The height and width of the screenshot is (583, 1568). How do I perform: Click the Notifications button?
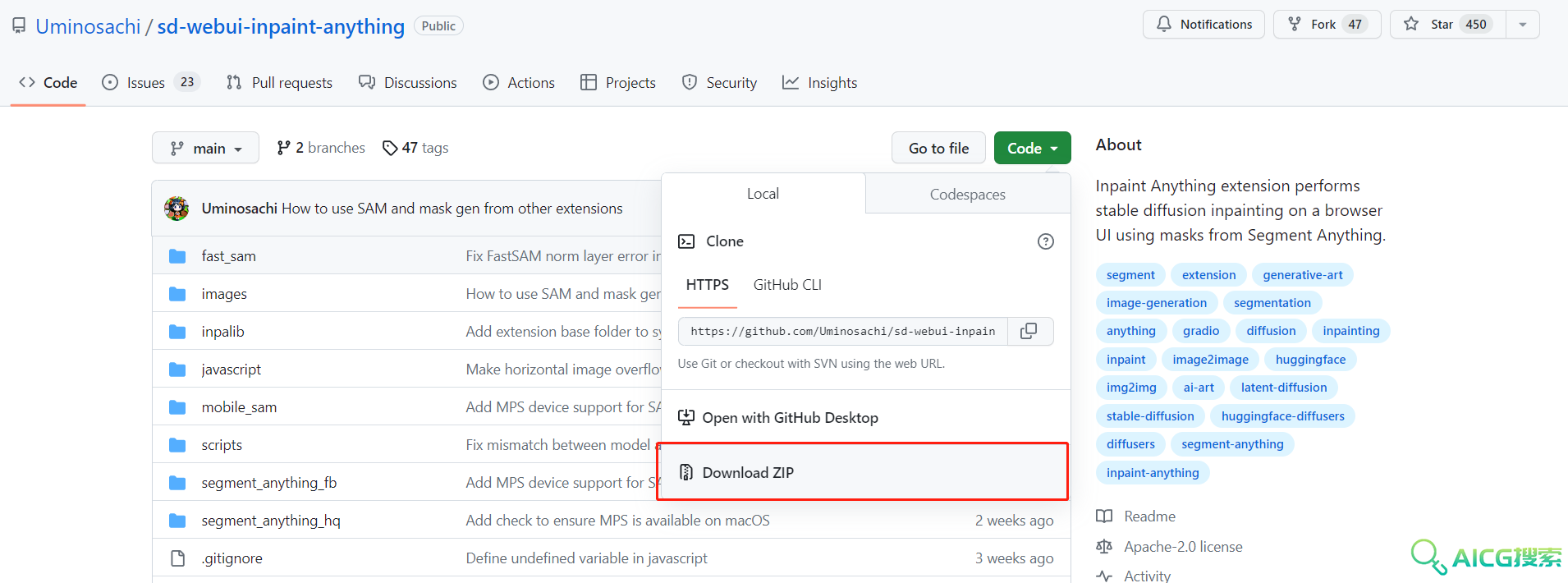pyautogui.click(x=1204, y=25)
